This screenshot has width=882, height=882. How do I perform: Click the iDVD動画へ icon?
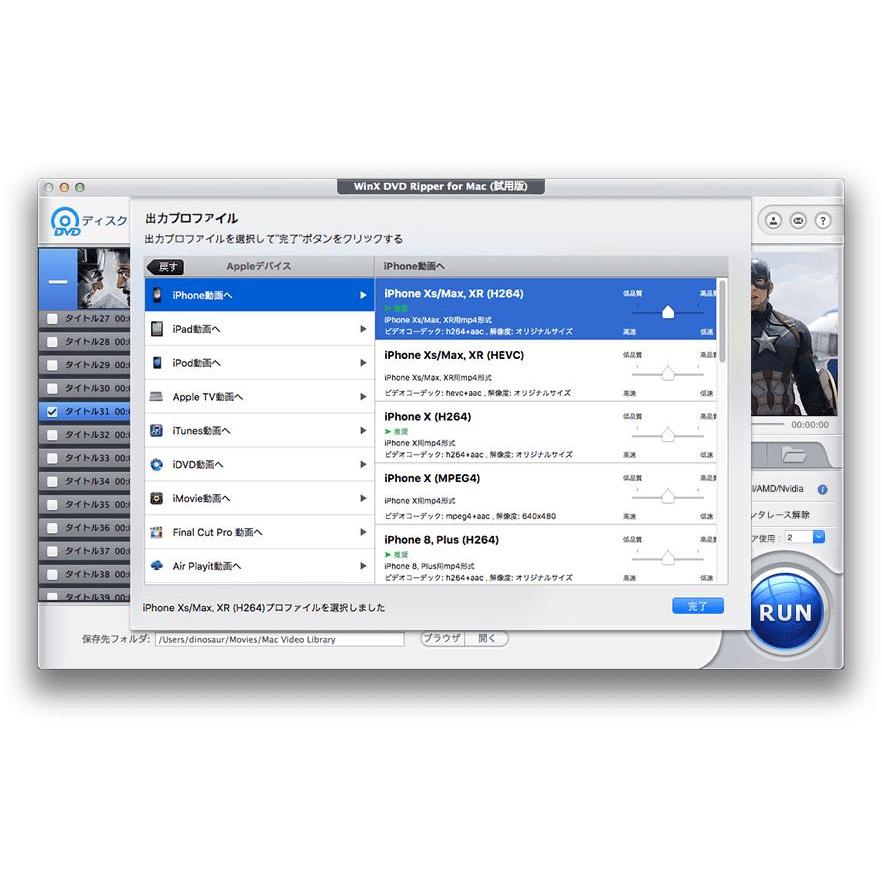point(155,464)
